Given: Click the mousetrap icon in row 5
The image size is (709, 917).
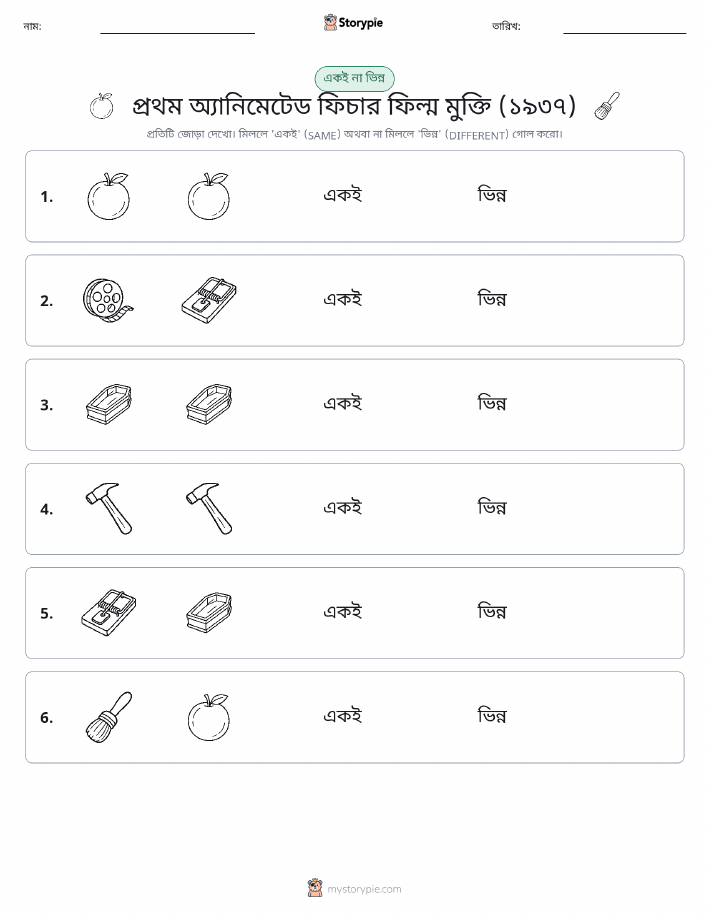Looking at the screenshot, I should (x=108, y=612).
